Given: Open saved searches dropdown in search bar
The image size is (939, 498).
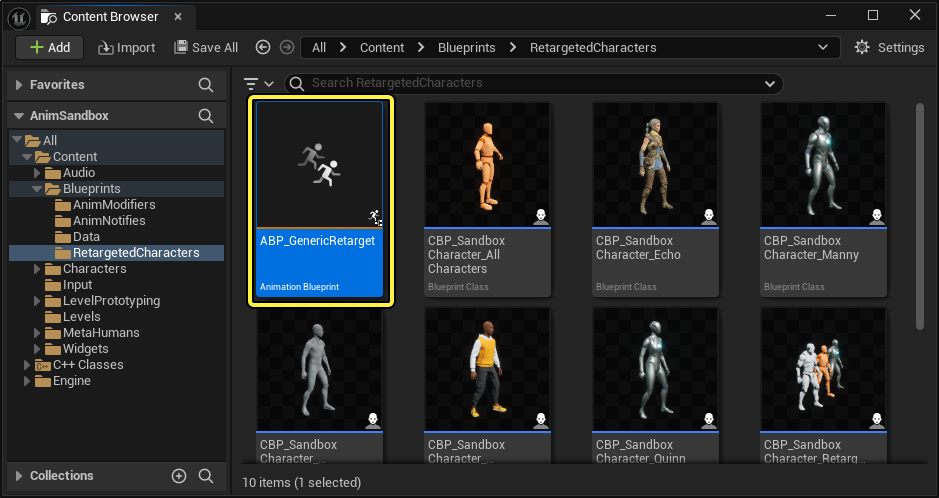Looking at the screenshot, I should 770,84.
